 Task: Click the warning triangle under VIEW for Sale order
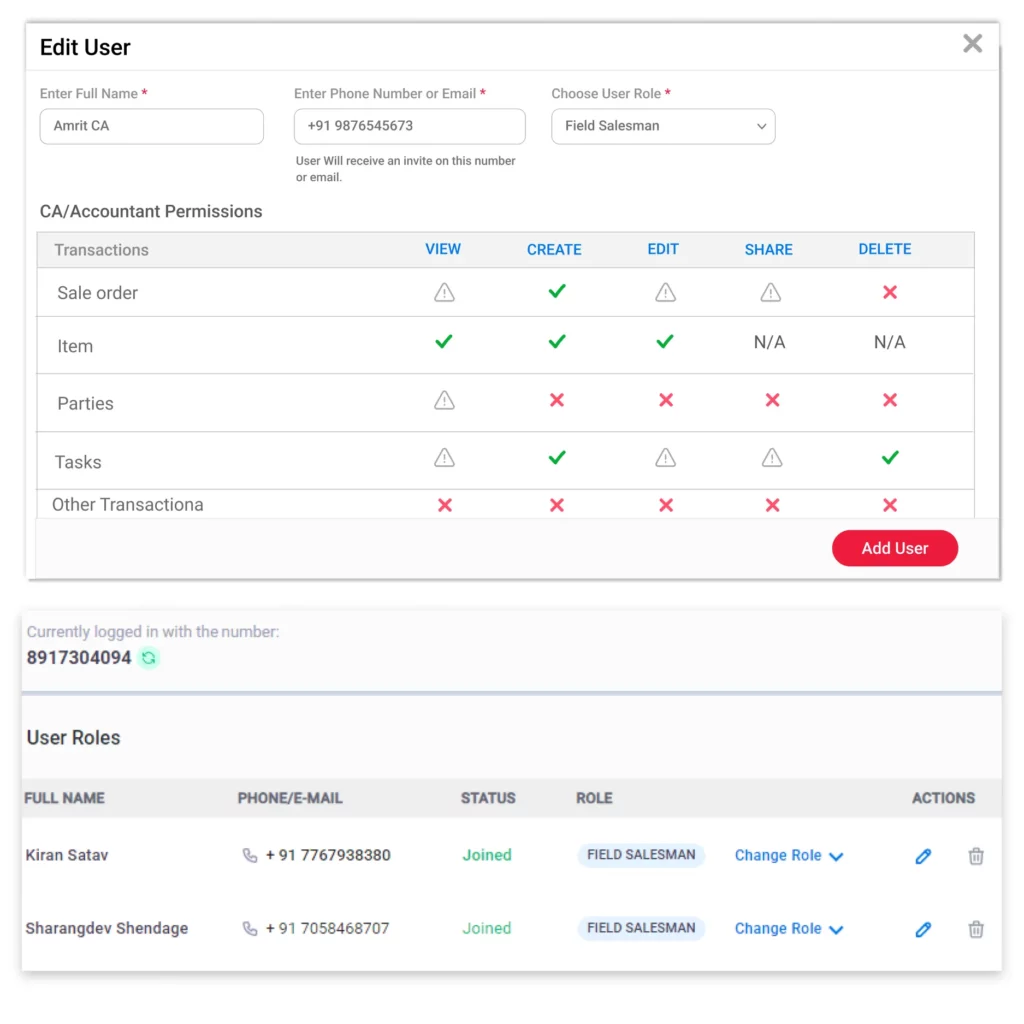tap(444, 292)
